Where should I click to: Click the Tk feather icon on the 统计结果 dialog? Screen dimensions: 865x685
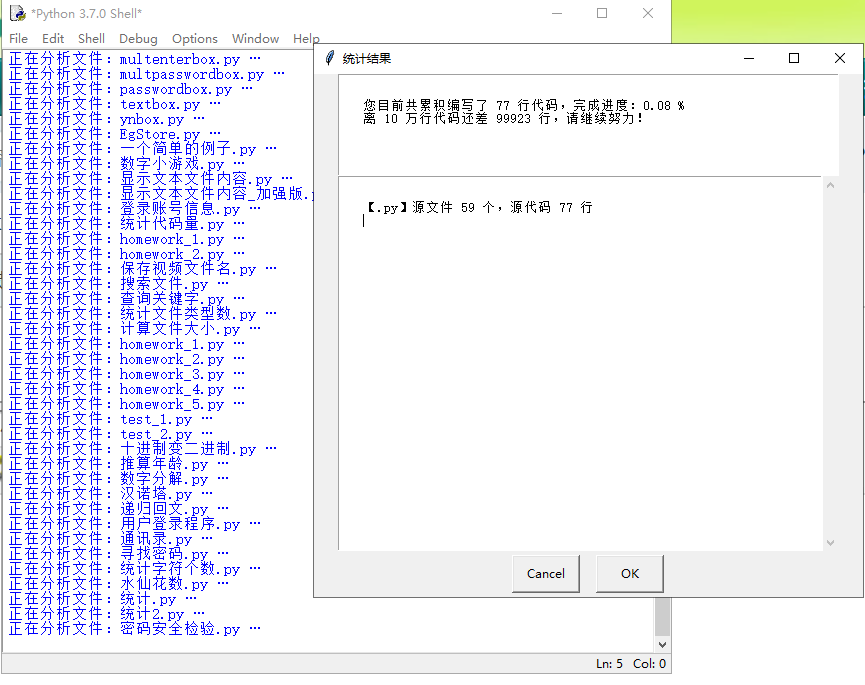[328, 58]
